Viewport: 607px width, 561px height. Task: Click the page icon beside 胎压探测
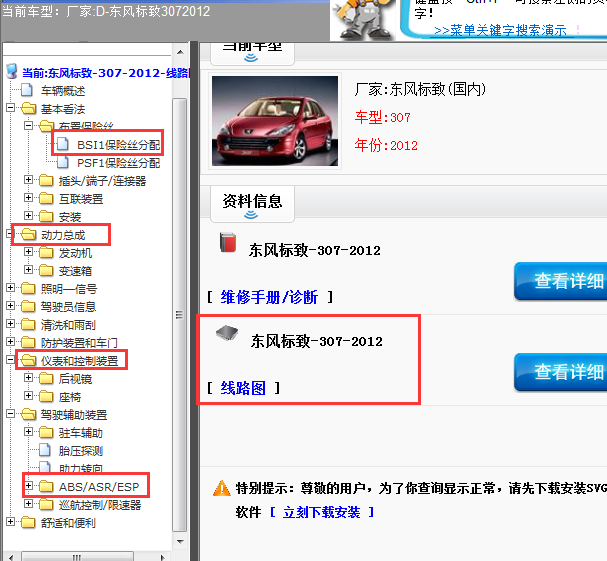pos(45,450)
